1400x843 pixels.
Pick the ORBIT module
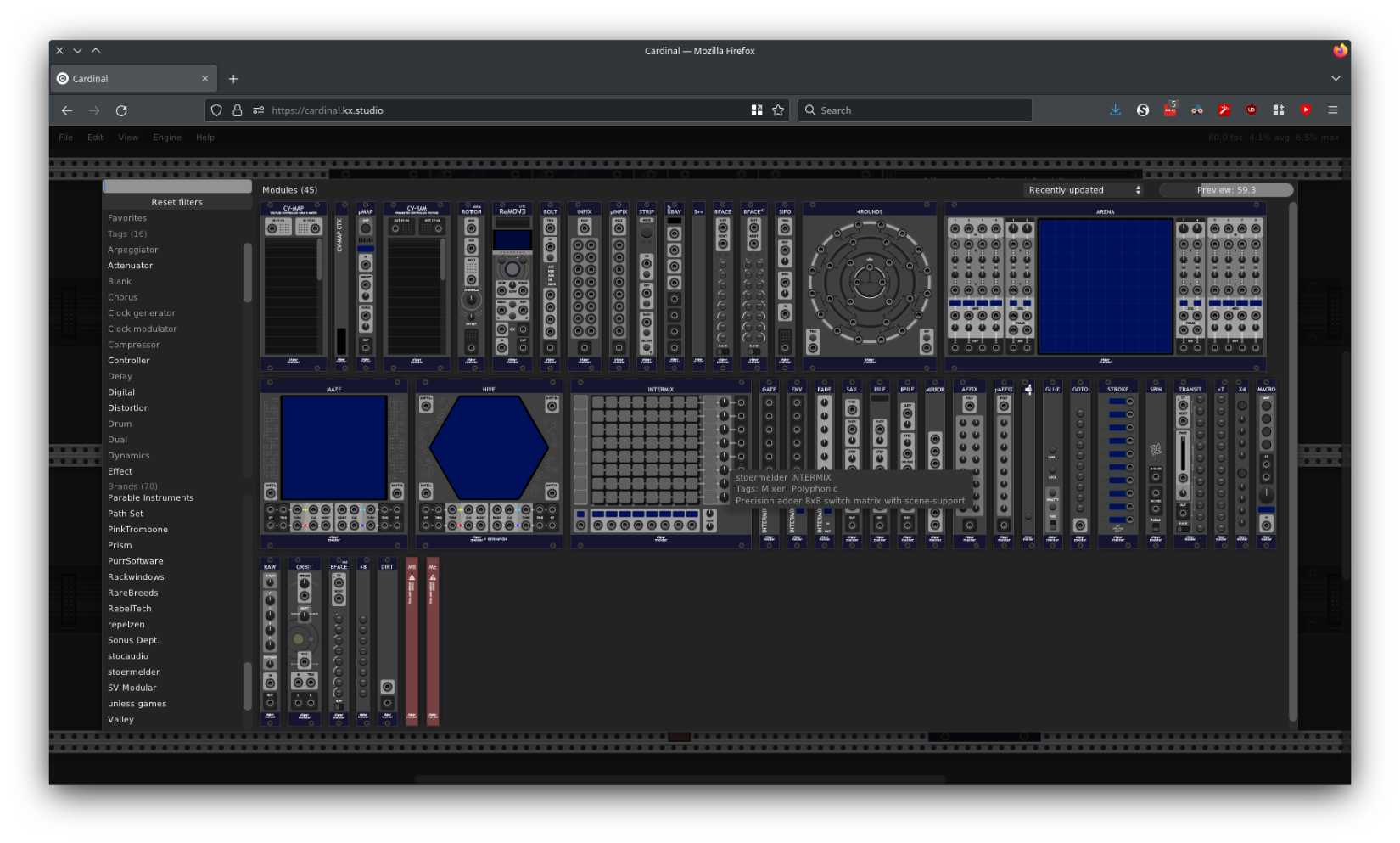305,642
